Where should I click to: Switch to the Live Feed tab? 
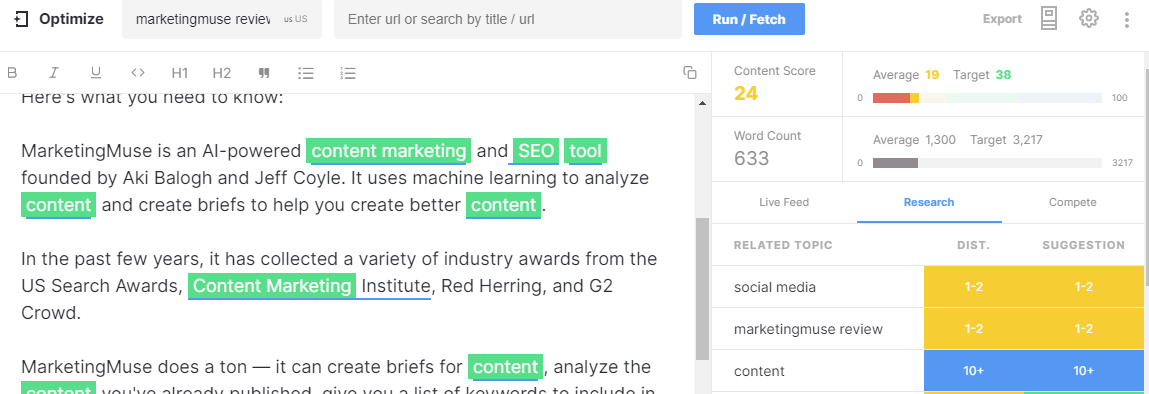pyautogui.click(x=783, y=202)
